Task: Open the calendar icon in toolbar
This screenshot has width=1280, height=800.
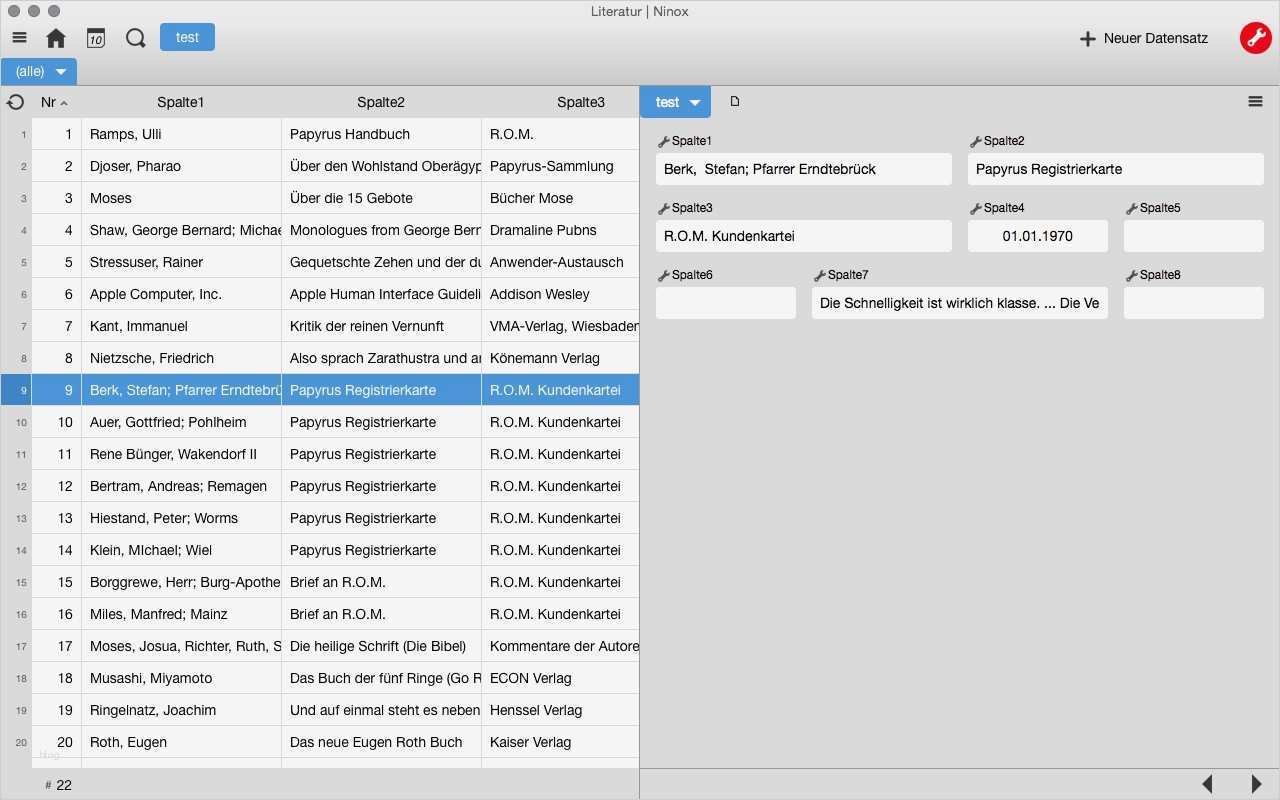Action: pos(96,38)
